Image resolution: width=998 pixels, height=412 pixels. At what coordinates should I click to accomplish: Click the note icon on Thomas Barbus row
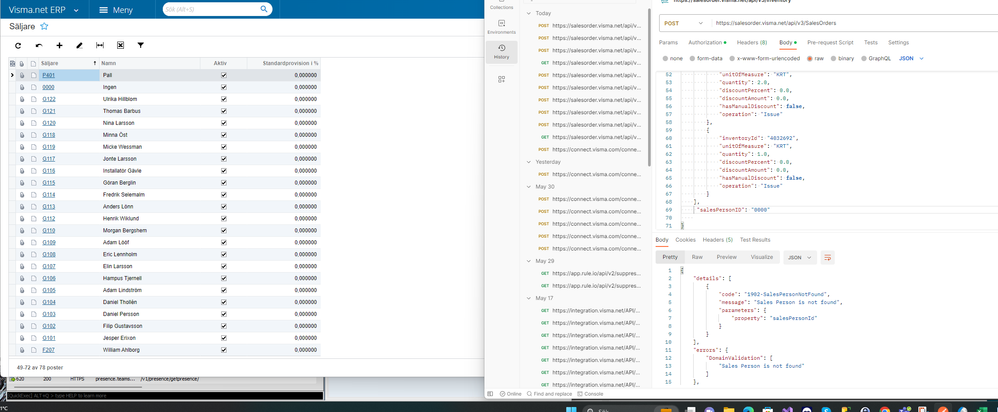tap(34, 111)
